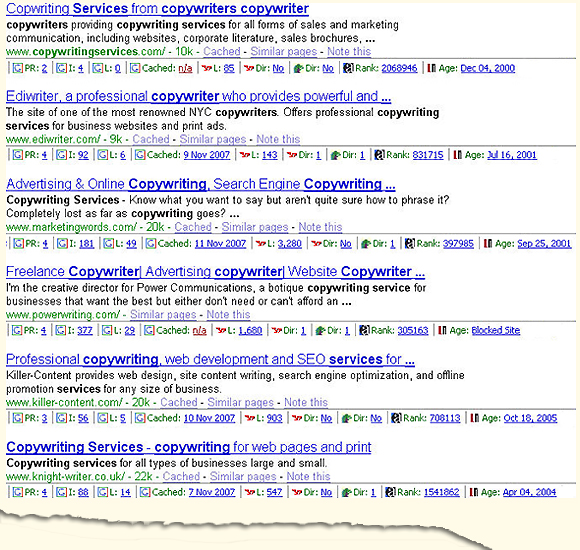
Task: Open the 'Freelance Copywriter' result title
Action: [x=216, y=271]
